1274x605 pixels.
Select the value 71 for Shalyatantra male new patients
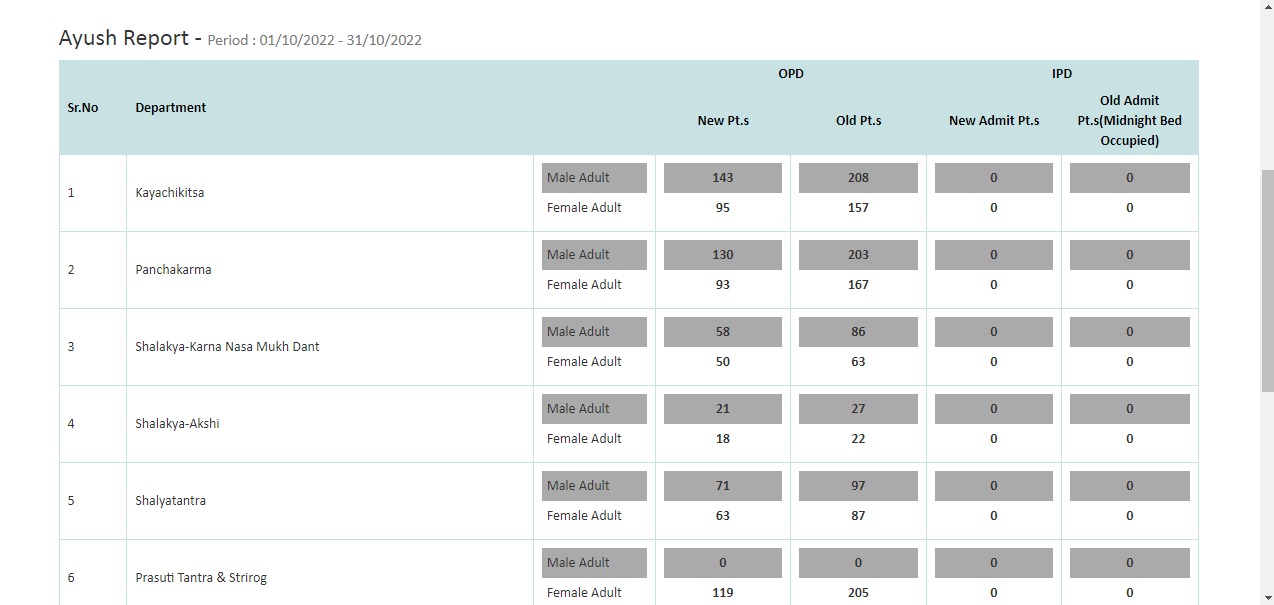pos(723,486)
